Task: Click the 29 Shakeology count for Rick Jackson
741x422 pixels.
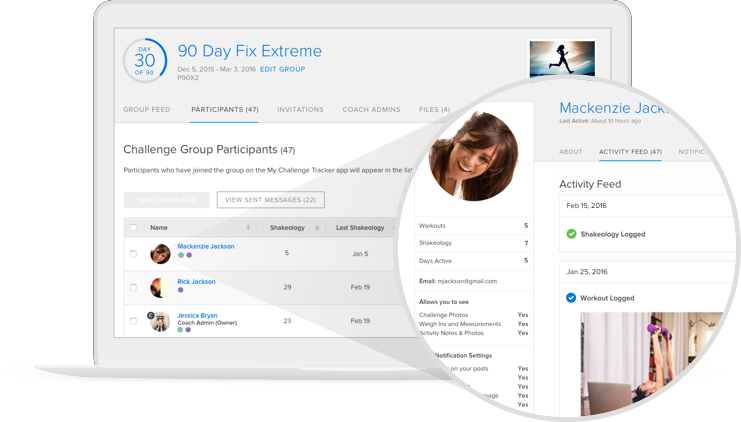Action: coord(287,287)
